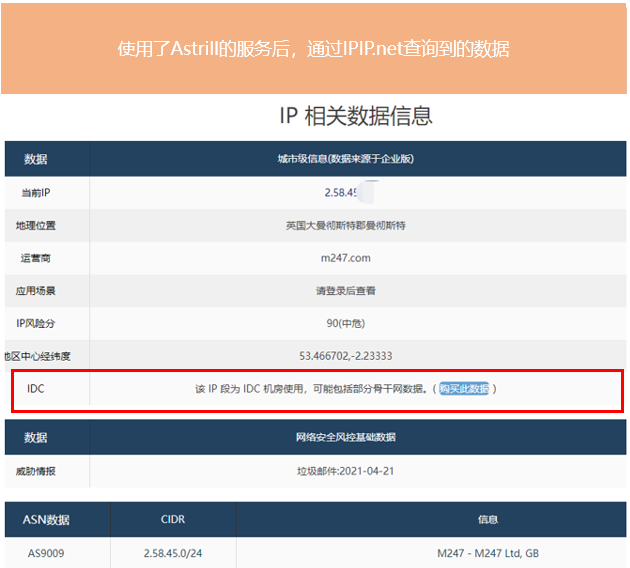
Task: Click the 地区中心经纬度 row label
Action: tap(38, 356)
